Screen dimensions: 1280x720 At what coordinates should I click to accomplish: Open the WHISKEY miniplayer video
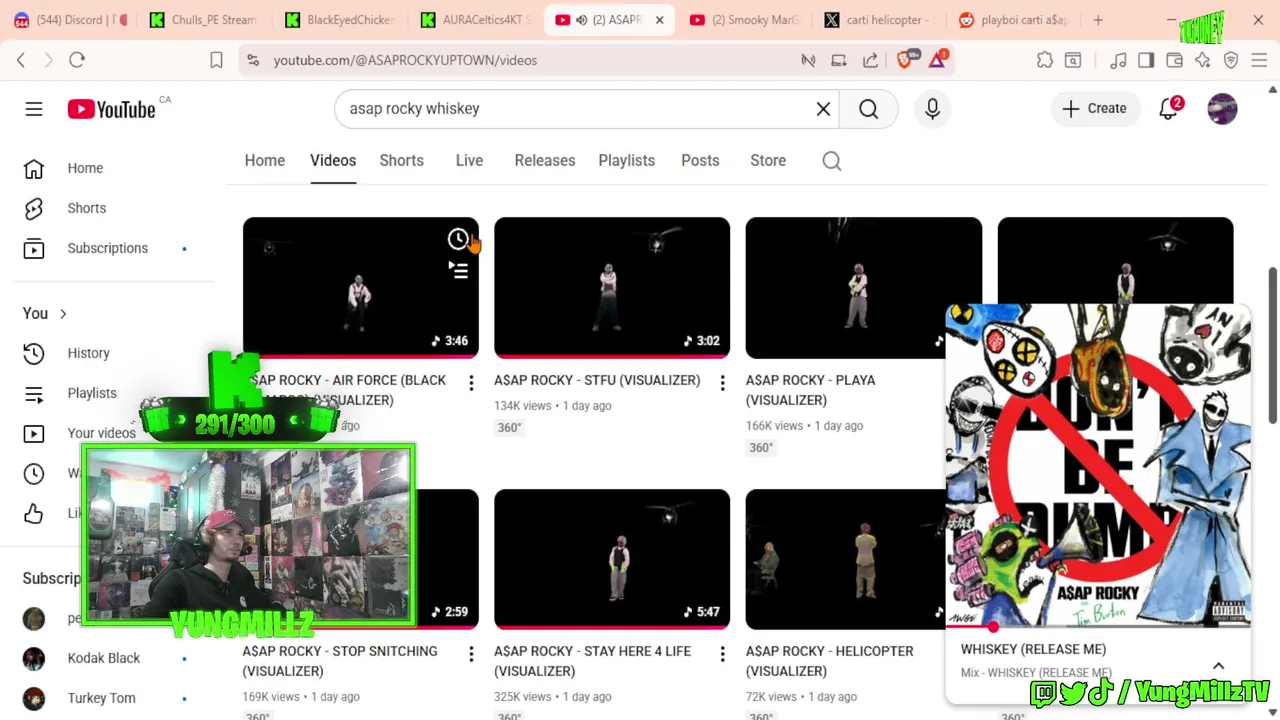1098,465
